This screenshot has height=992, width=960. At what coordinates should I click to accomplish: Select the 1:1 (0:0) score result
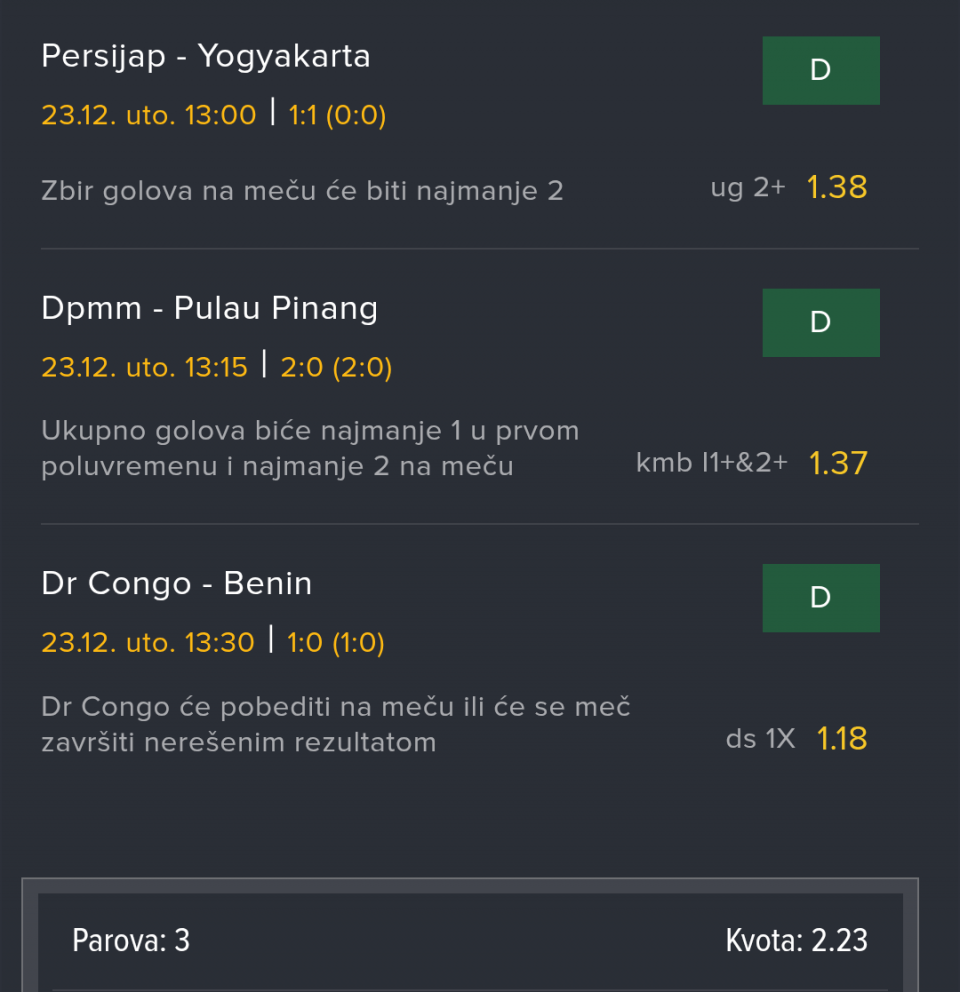[337, 116]
